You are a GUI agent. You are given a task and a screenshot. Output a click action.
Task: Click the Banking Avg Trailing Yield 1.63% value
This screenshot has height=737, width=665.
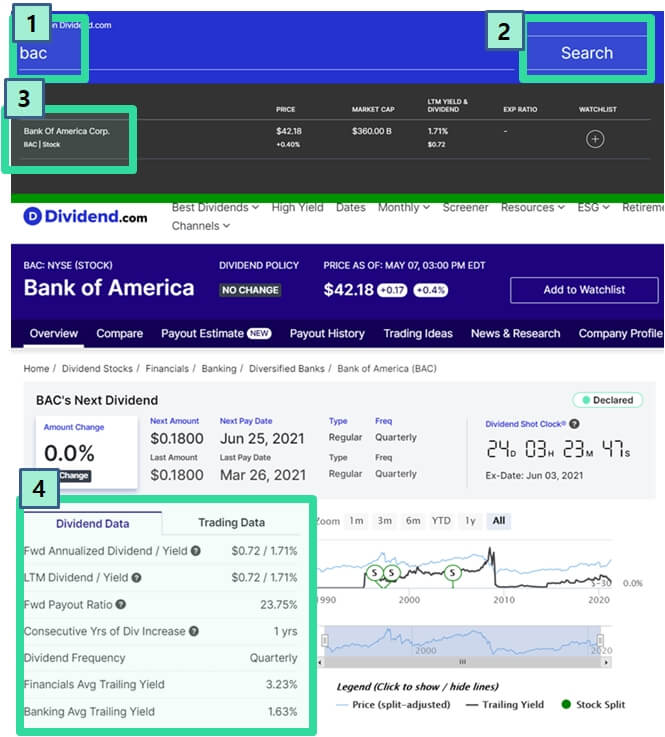(282, 712)
